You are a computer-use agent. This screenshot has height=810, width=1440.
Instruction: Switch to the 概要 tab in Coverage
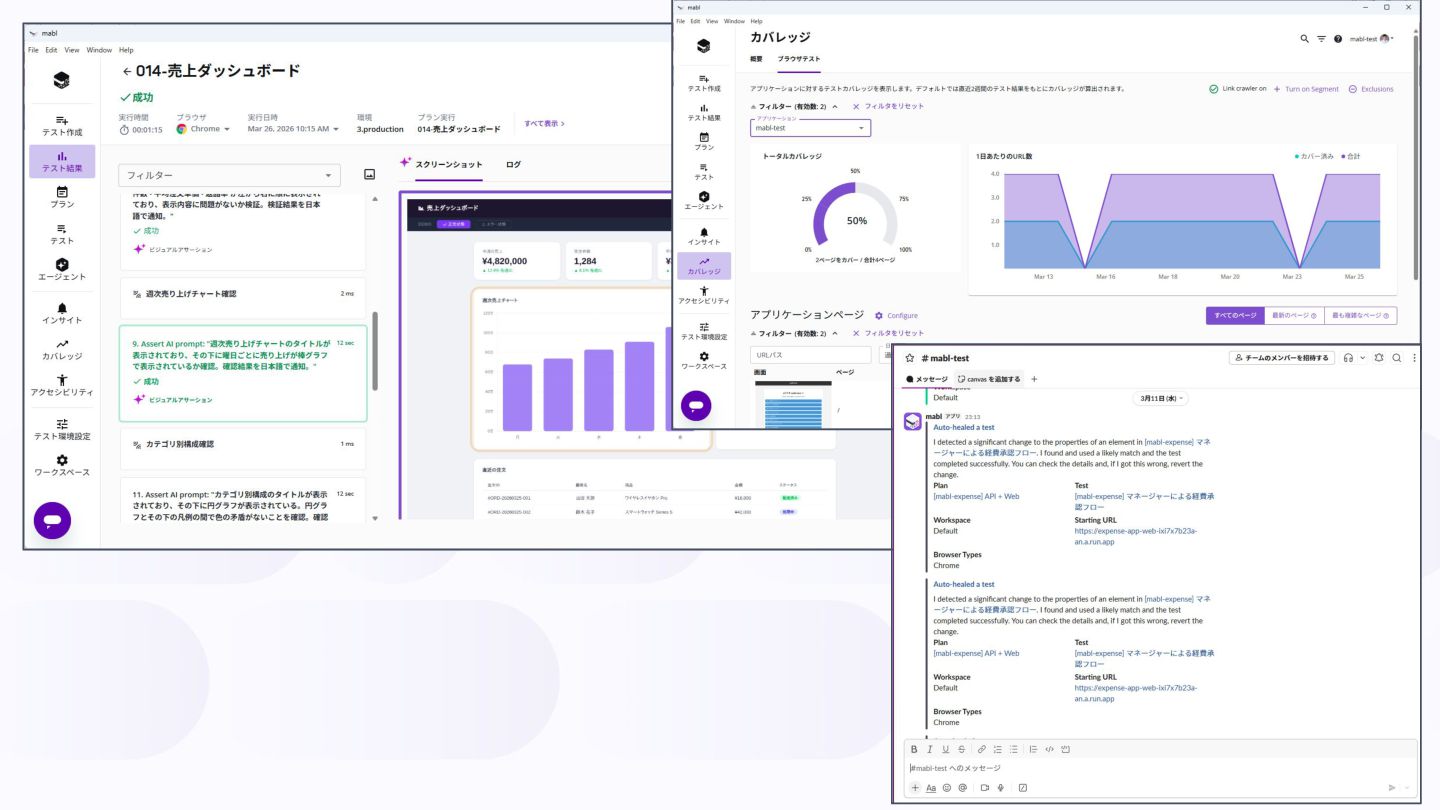click(x=756, y=59)
